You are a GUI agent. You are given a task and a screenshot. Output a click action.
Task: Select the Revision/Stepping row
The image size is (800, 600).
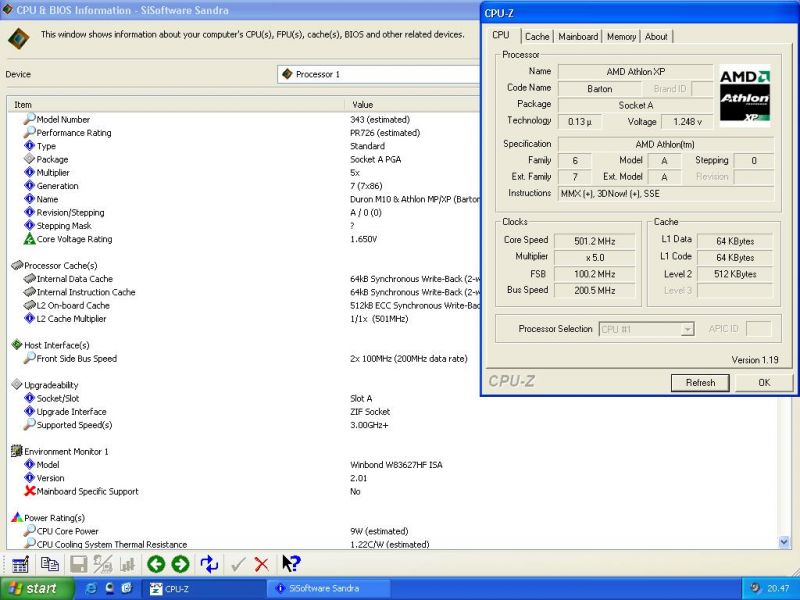pos(243,212)
